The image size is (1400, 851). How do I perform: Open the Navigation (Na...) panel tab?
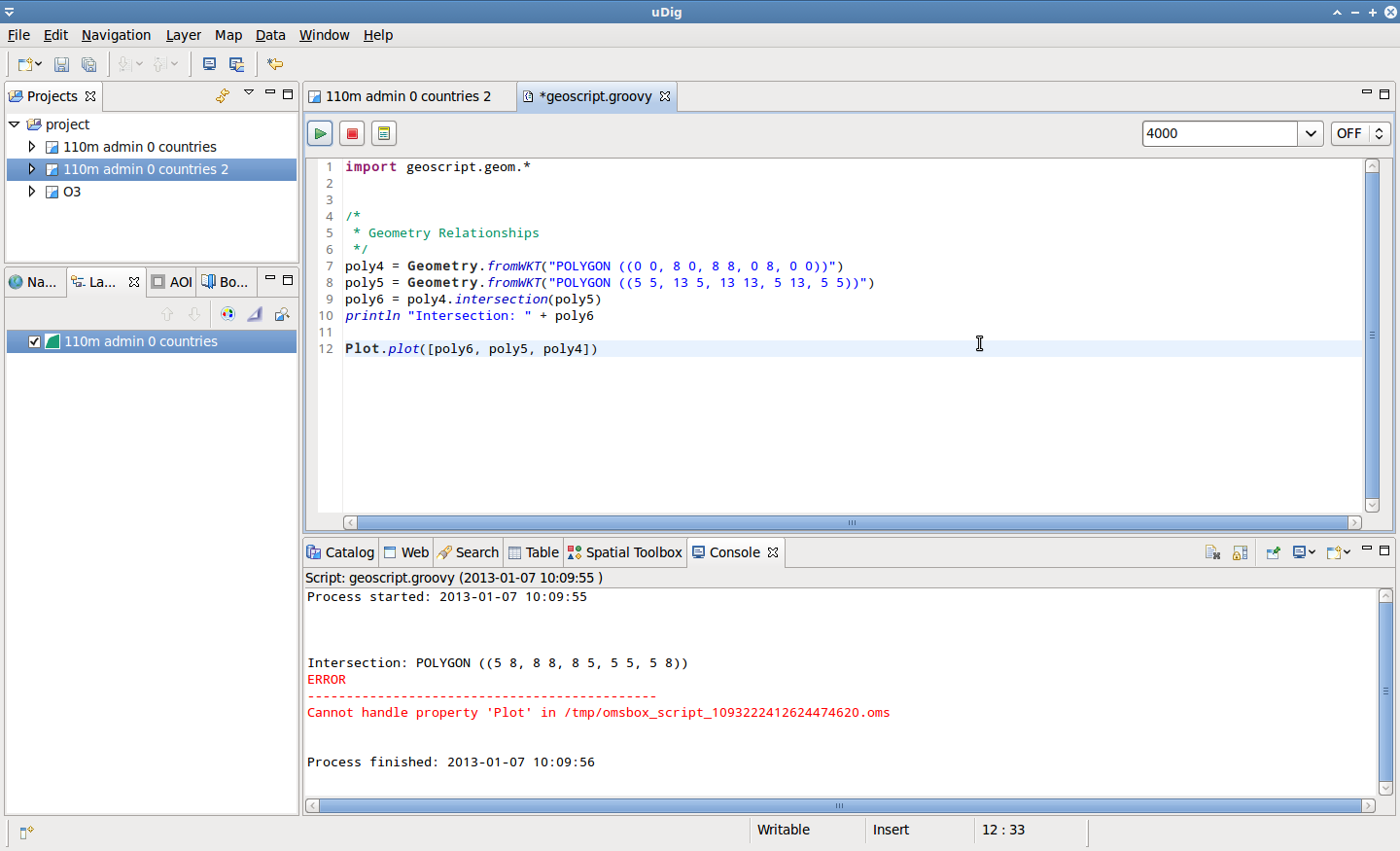[34, 282]
